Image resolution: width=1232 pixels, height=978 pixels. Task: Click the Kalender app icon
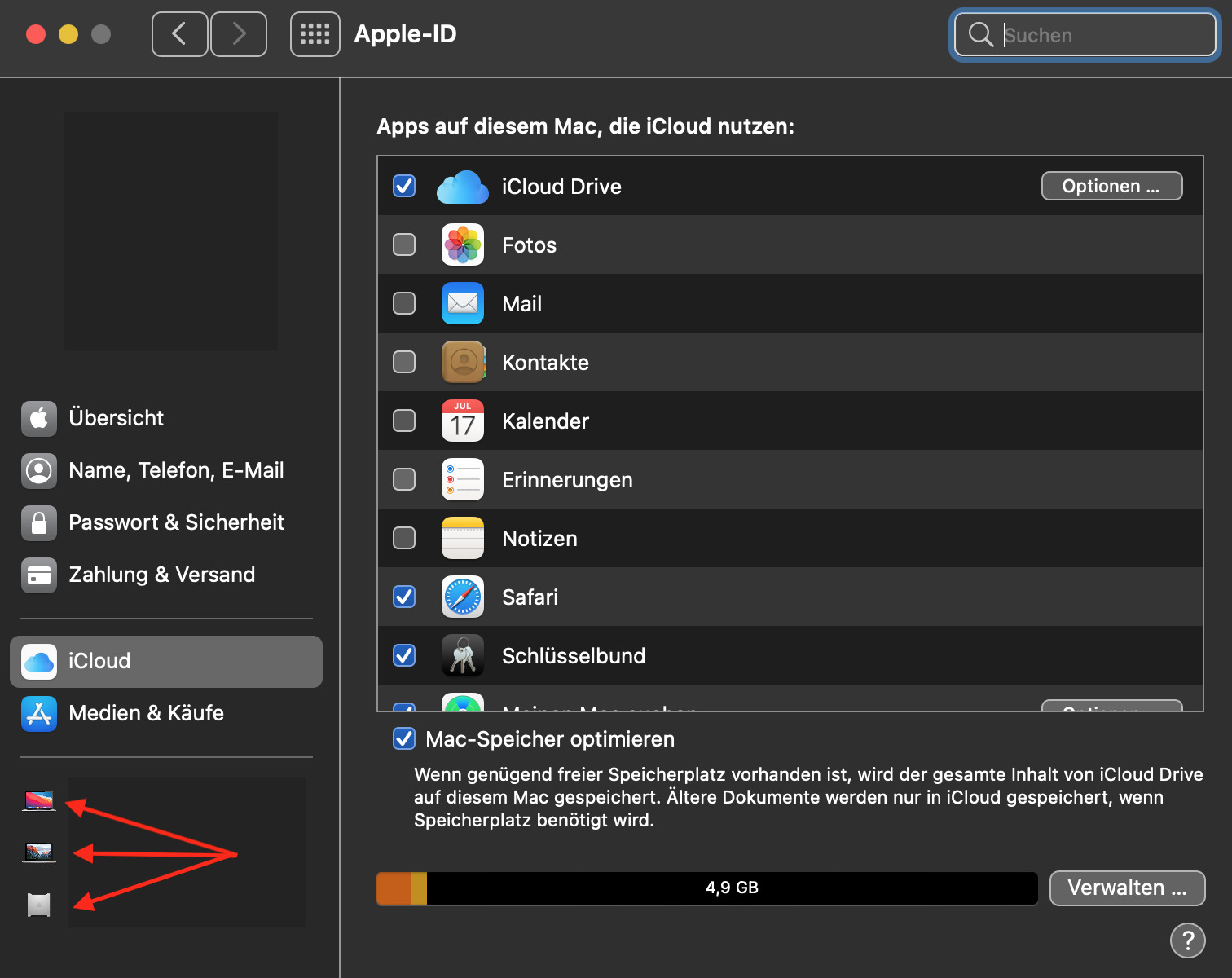462,421
